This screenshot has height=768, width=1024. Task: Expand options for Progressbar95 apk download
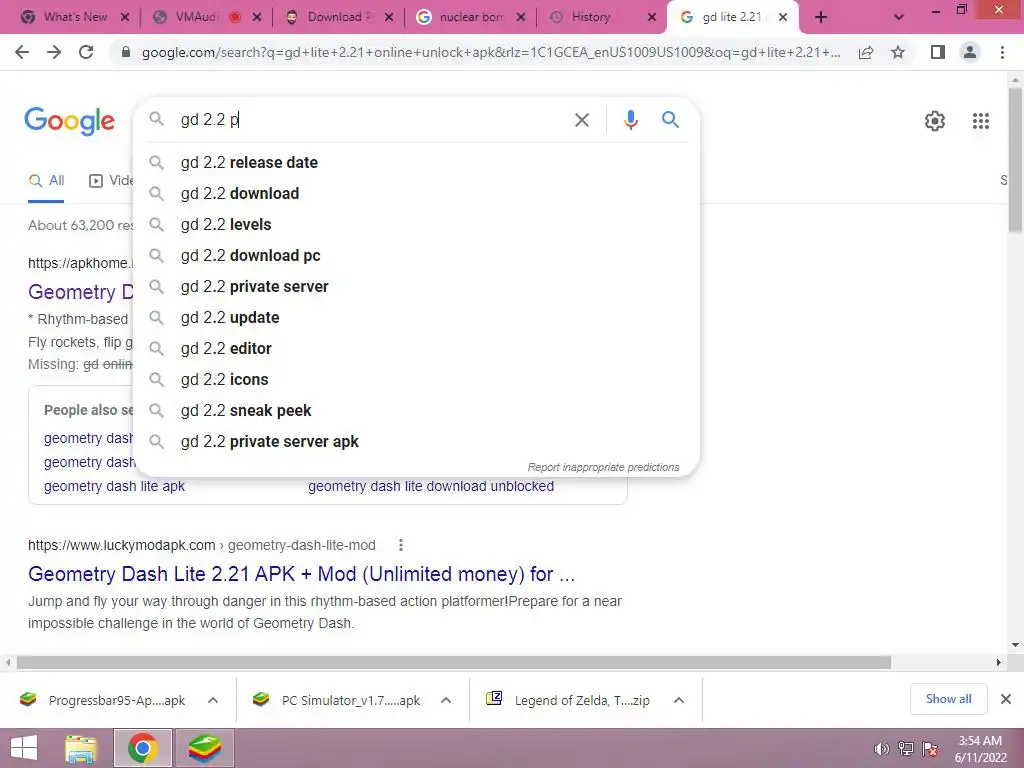(213, 700)
